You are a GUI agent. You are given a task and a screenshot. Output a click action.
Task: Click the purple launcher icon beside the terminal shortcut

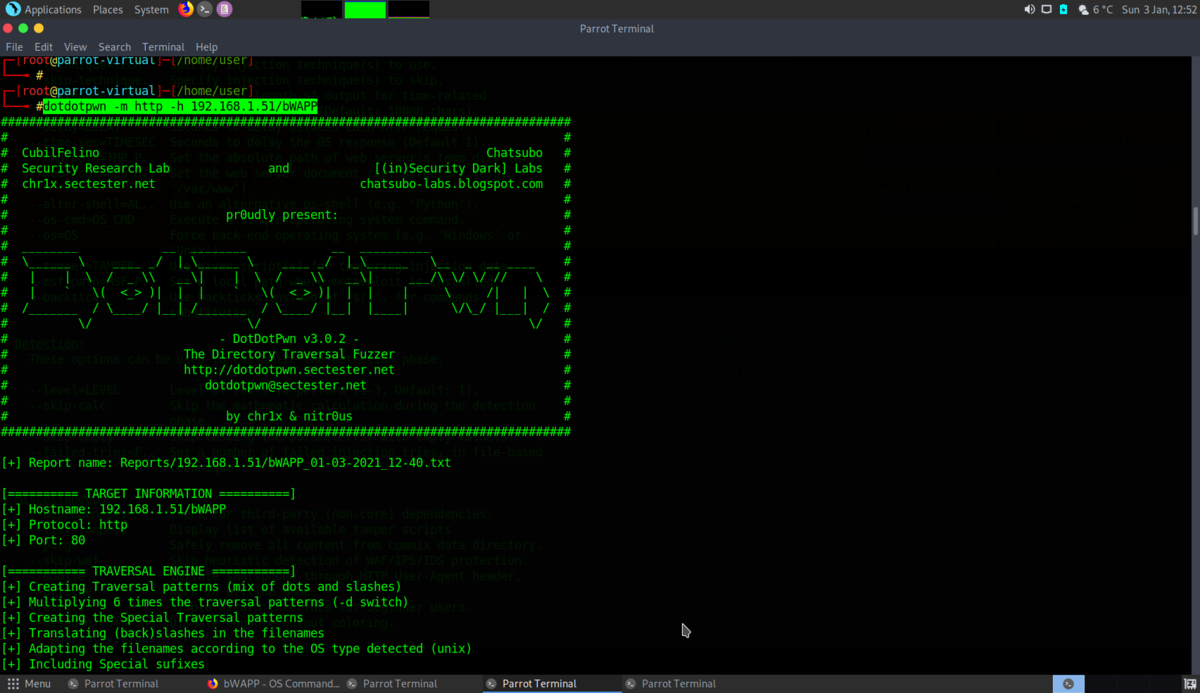click(x=224, y=10)
